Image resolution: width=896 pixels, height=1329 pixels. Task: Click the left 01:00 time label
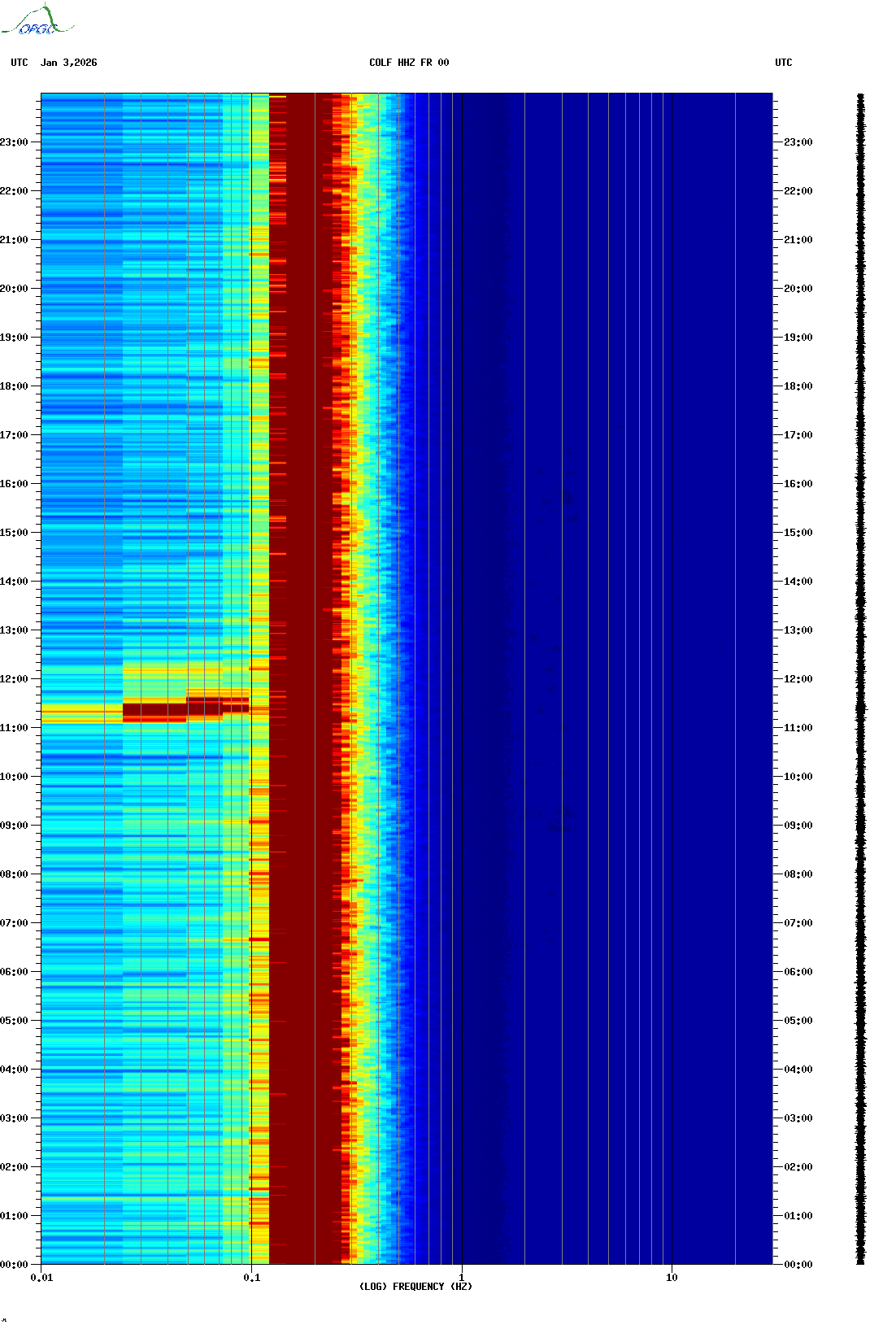[x=14, y=1216]
